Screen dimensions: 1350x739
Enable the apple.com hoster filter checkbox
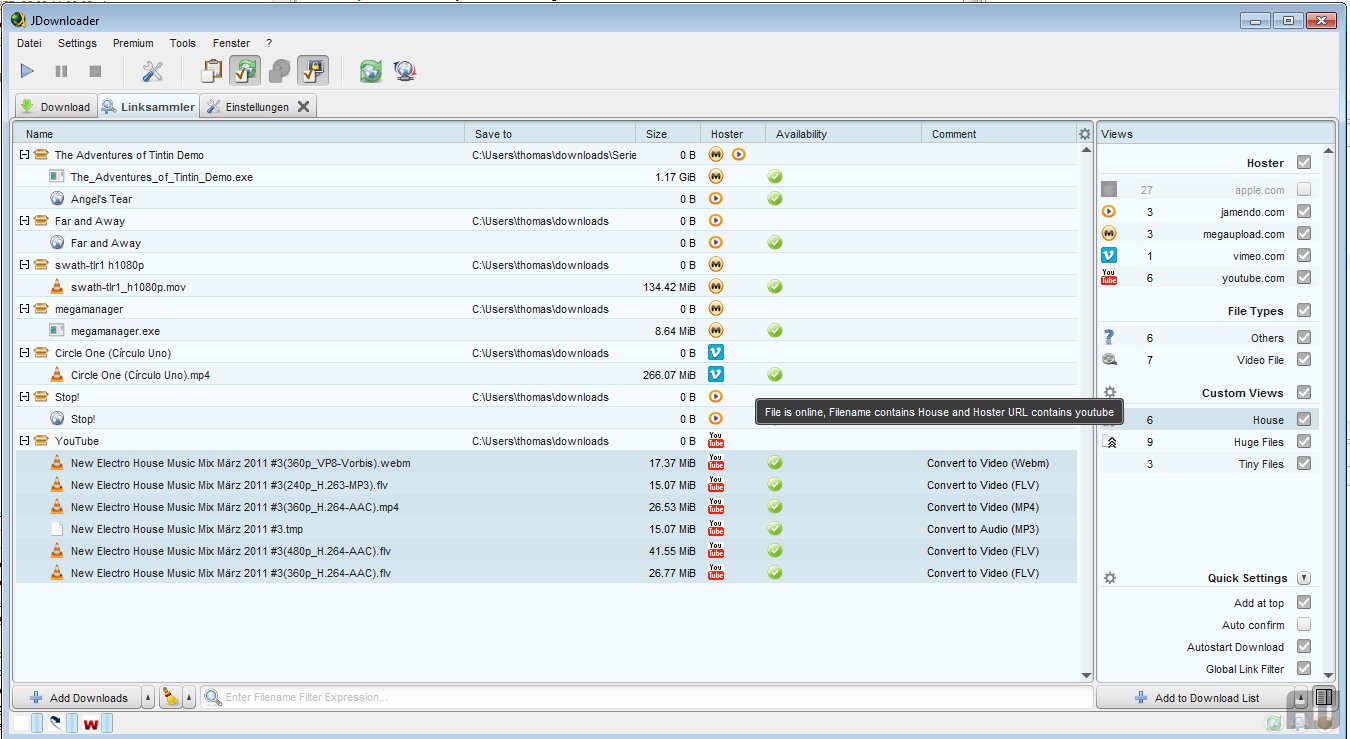click(x=1304, y=189)
